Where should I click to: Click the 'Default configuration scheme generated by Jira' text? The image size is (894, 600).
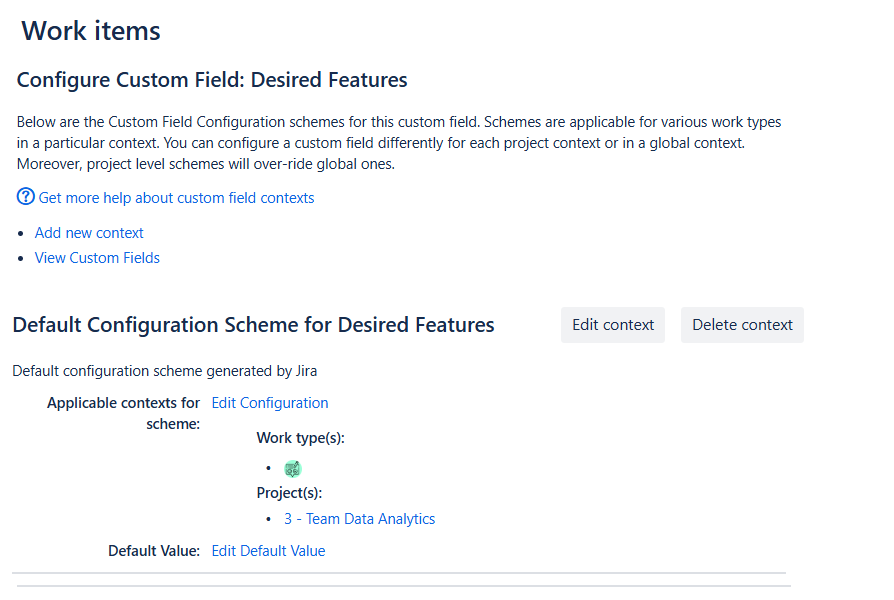165,371
